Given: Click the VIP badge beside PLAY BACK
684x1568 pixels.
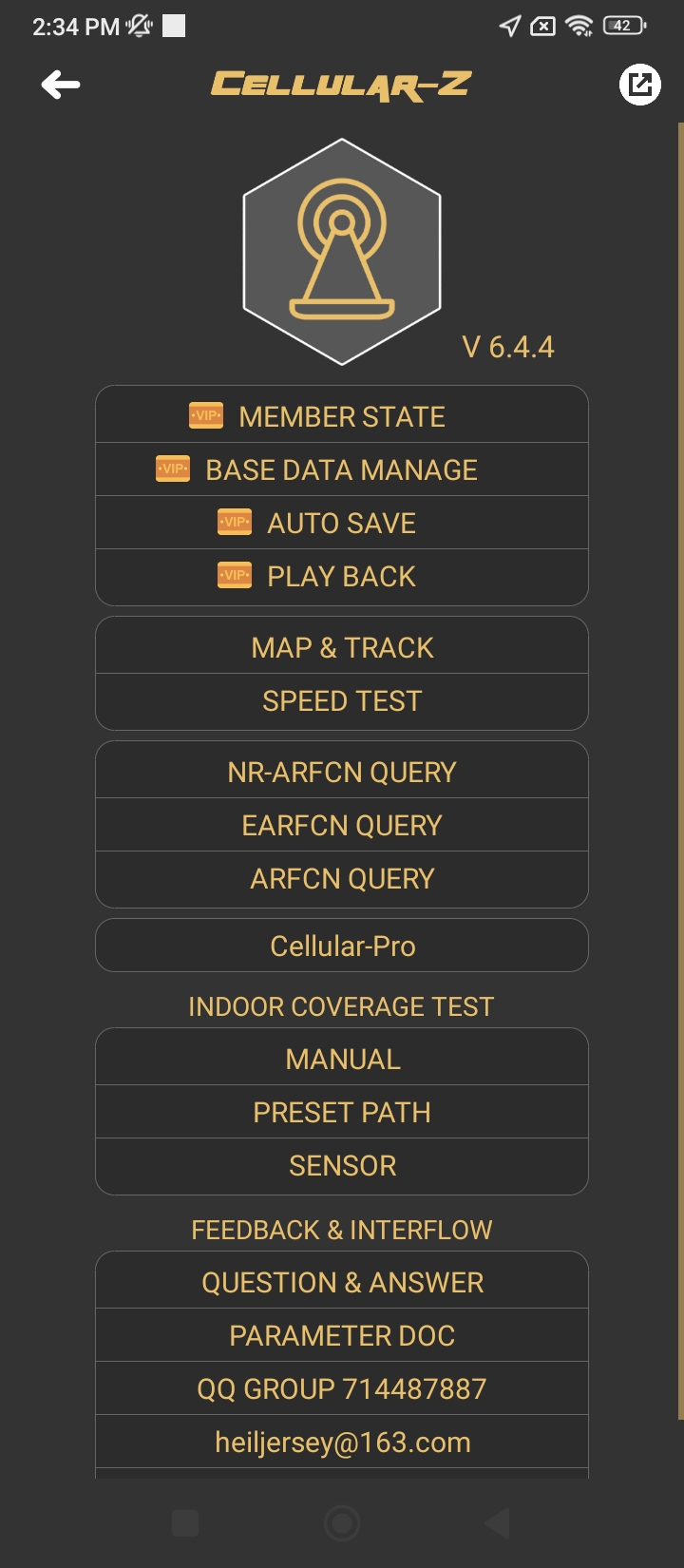Looking at the screenshot, I should click(x=235, y=575).
